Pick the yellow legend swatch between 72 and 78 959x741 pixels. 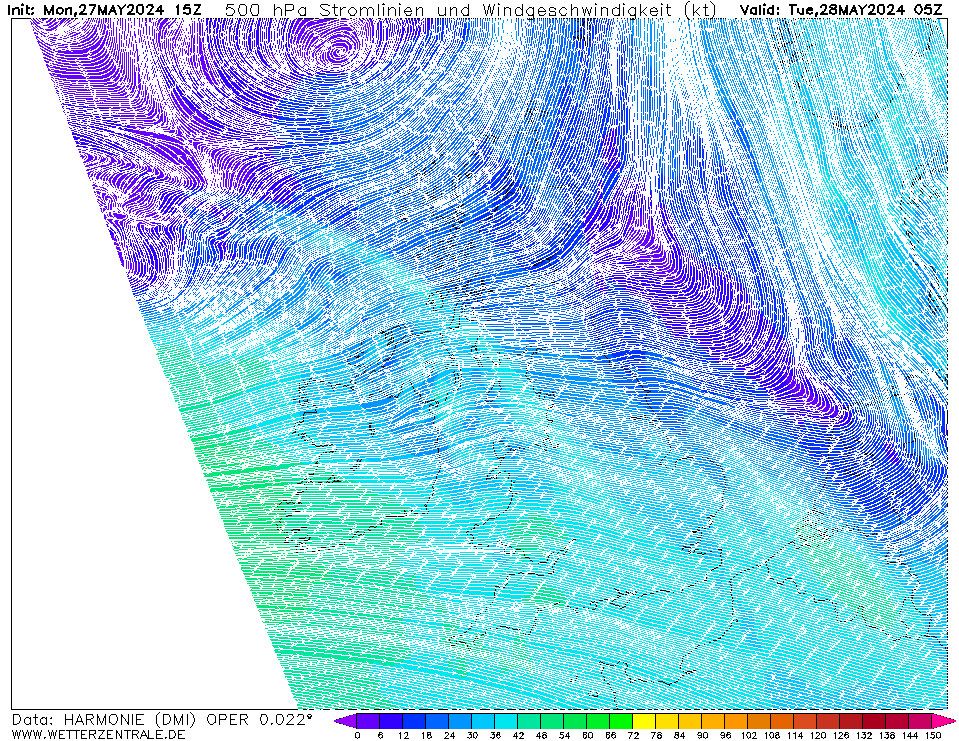[644, 721]
